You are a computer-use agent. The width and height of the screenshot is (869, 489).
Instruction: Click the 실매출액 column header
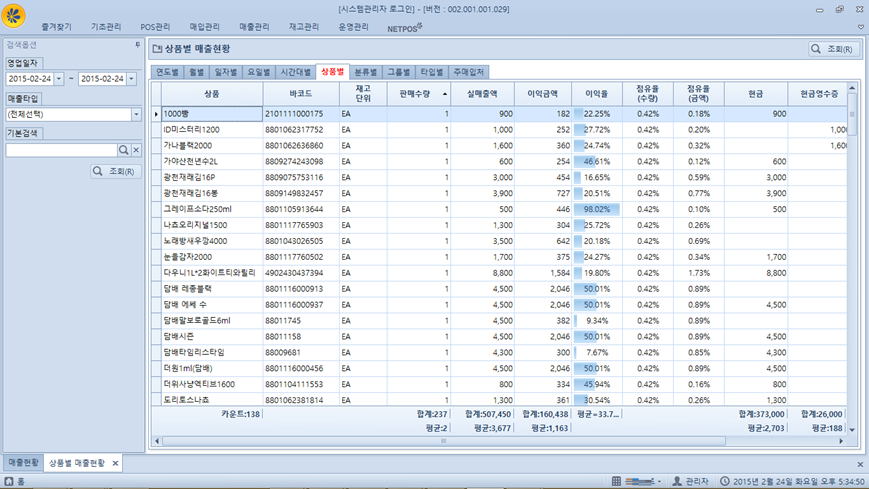click(482, 94)
